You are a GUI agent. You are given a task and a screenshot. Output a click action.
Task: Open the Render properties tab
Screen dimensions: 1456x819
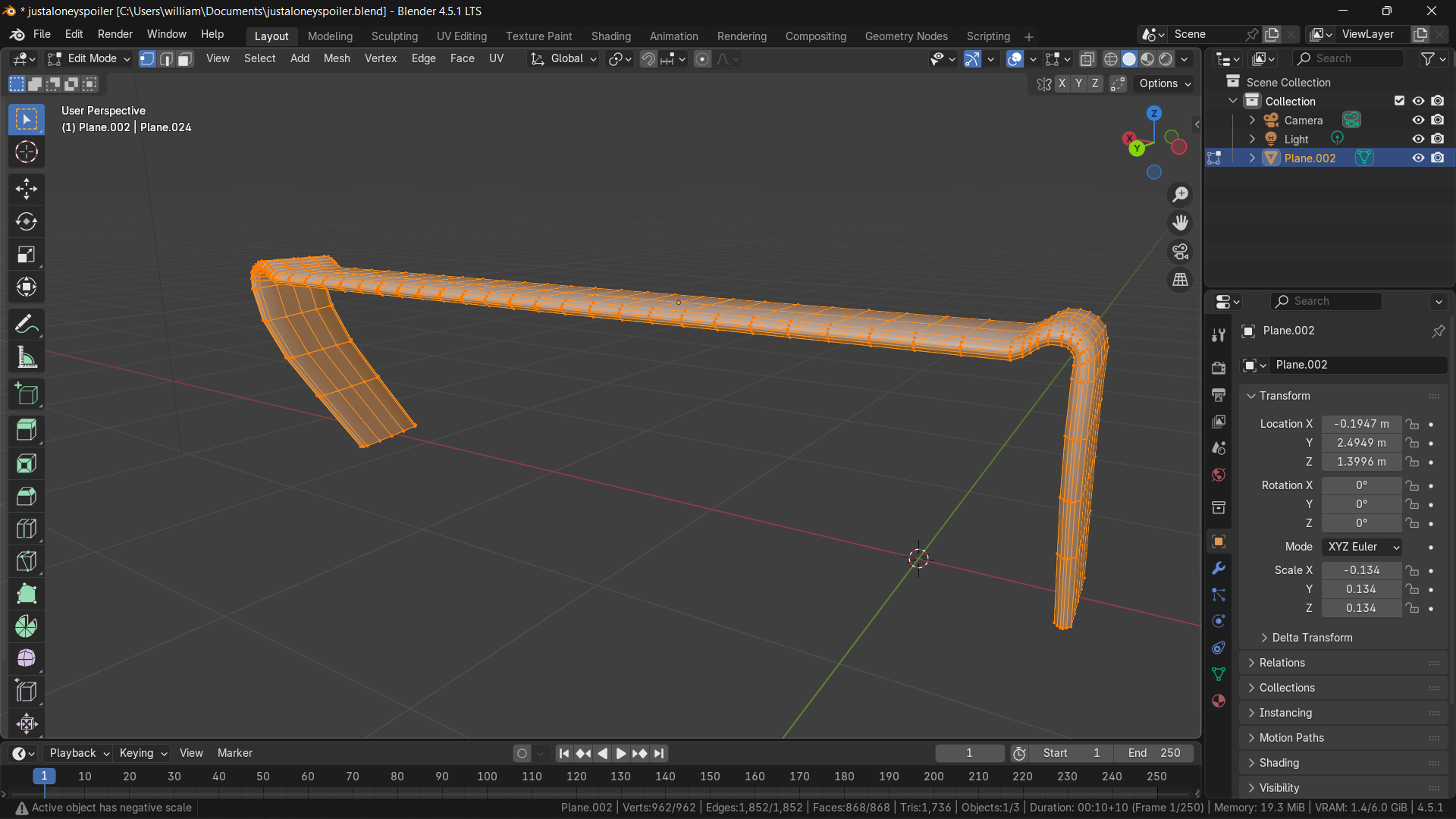coord(1219,368)
